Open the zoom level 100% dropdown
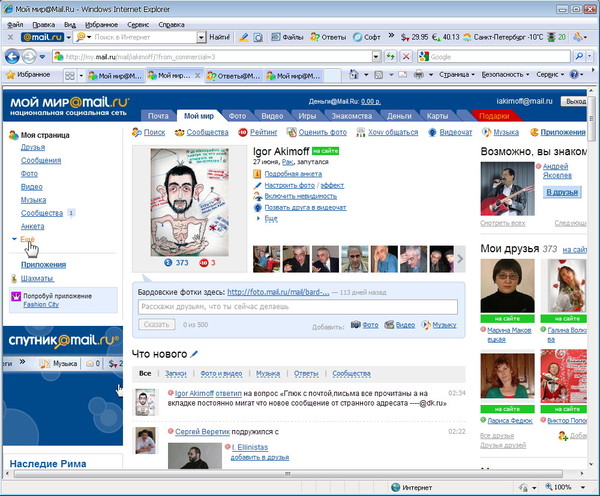Image resolution: width=600 pixels, height=496 pixels. (583, 487)
